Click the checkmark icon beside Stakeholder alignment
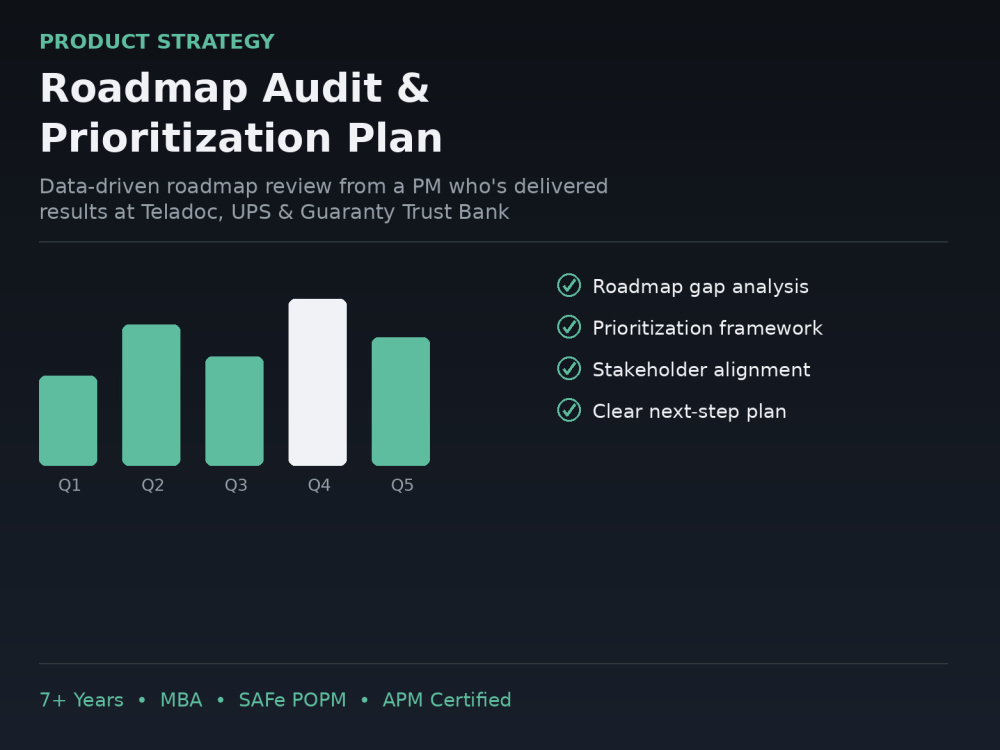1000x750 pixels. (569, 369)
